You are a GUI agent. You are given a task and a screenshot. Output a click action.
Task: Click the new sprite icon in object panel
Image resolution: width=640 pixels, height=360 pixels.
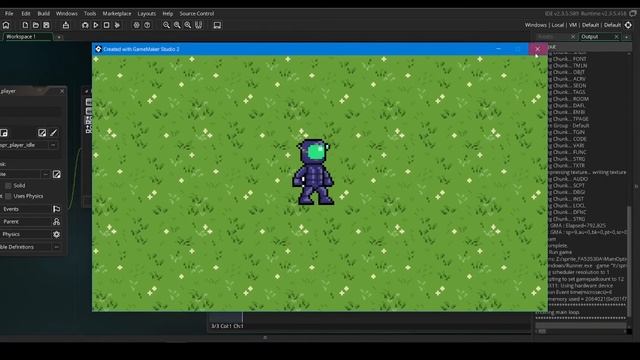tap(4, 133)
